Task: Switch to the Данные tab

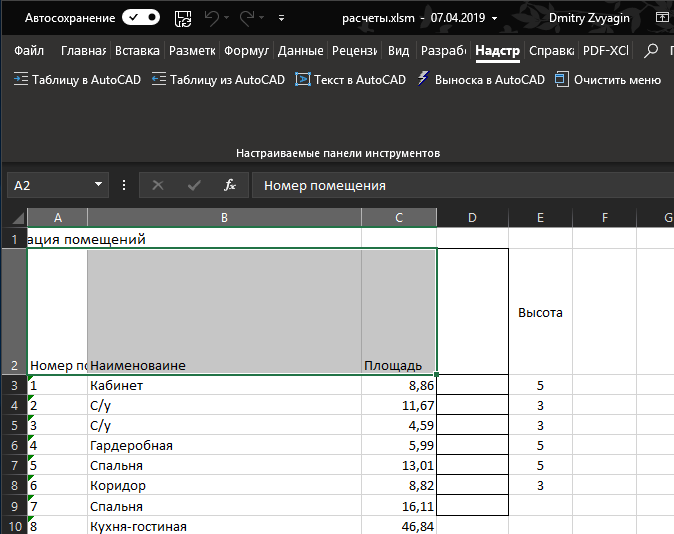Action: click(x=300, y=51)
